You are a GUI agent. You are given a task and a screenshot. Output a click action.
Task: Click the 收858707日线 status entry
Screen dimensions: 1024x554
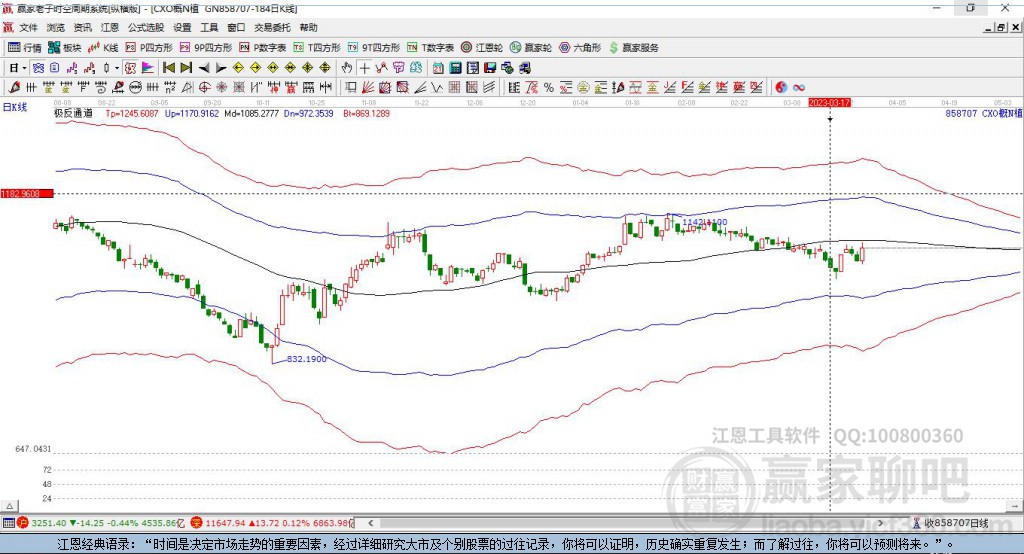955,523
